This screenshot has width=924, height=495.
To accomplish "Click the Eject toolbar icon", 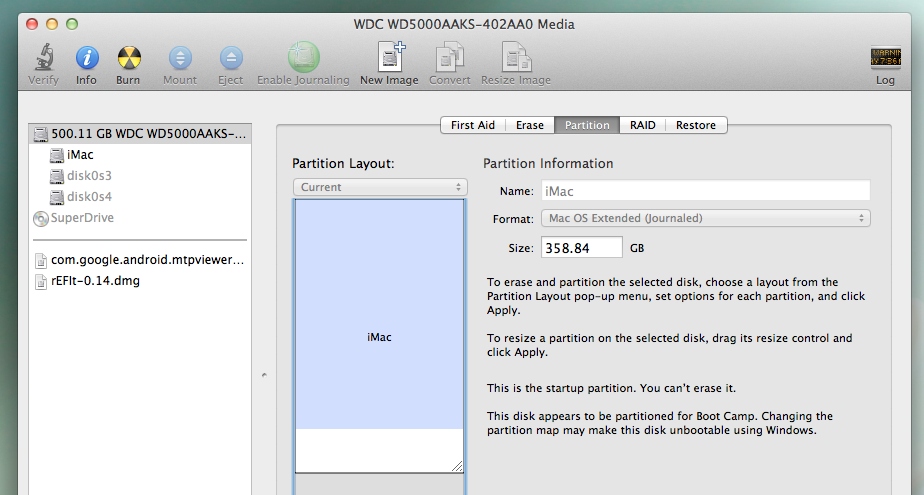I will (x=231, y=59).
